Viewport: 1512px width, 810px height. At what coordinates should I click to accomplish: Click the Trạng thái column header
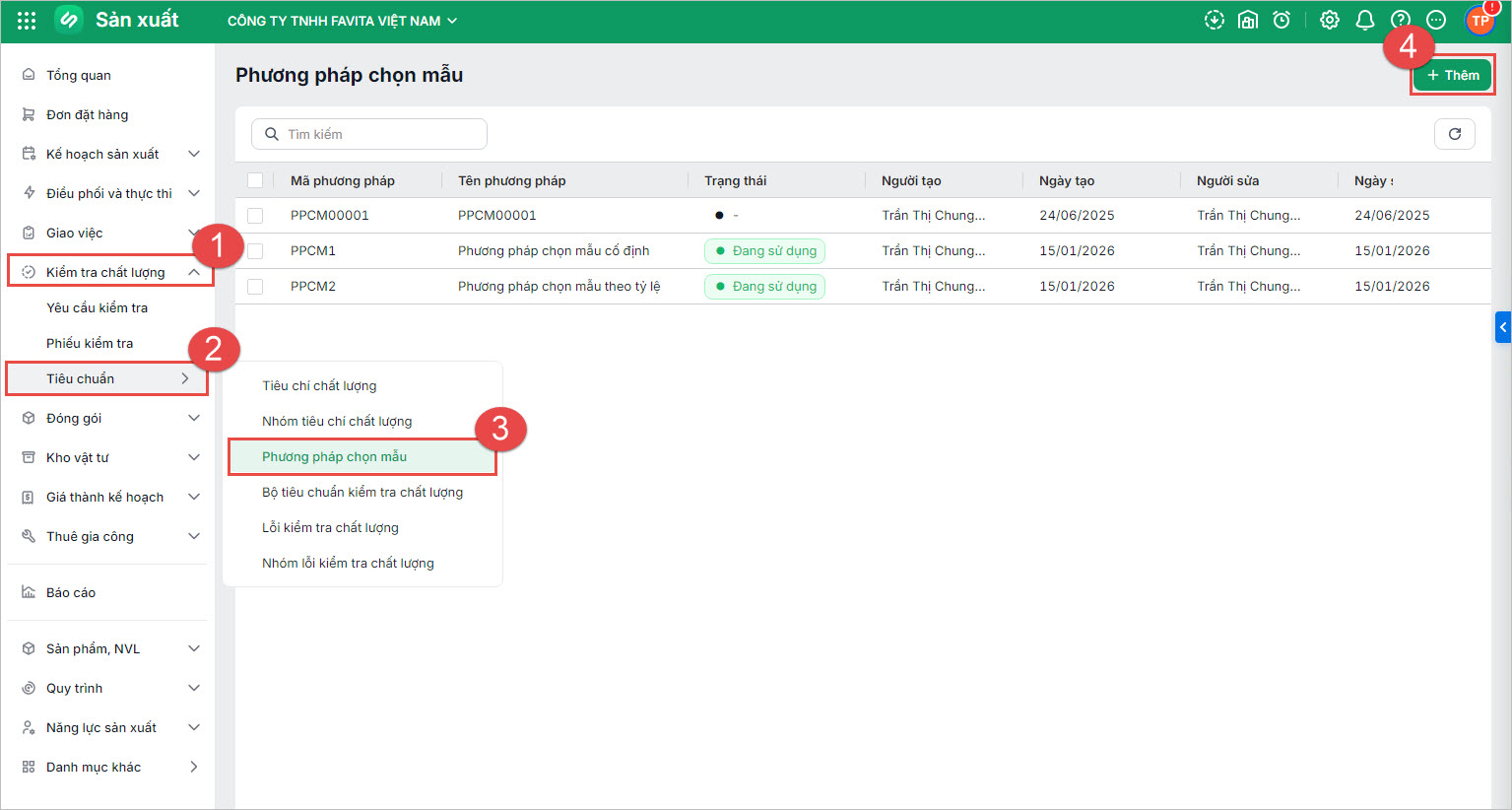pyautogui.click(x=735, y=180)
